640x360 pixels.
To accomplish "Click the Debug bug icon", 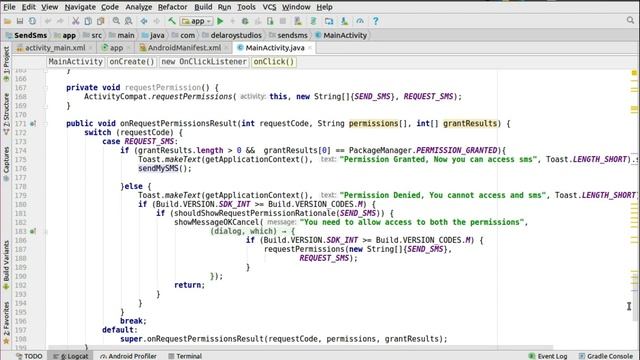I will click(x=245, y=21).
